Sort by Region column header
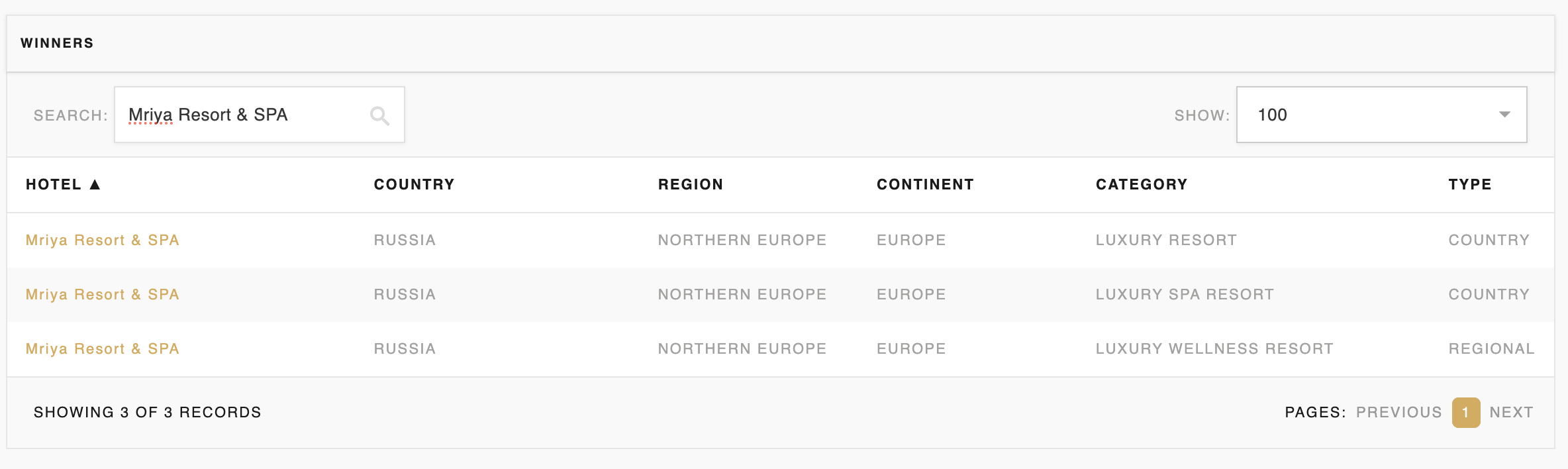The width and height of the screenshot is (1568, 469). tap(690, 185)
